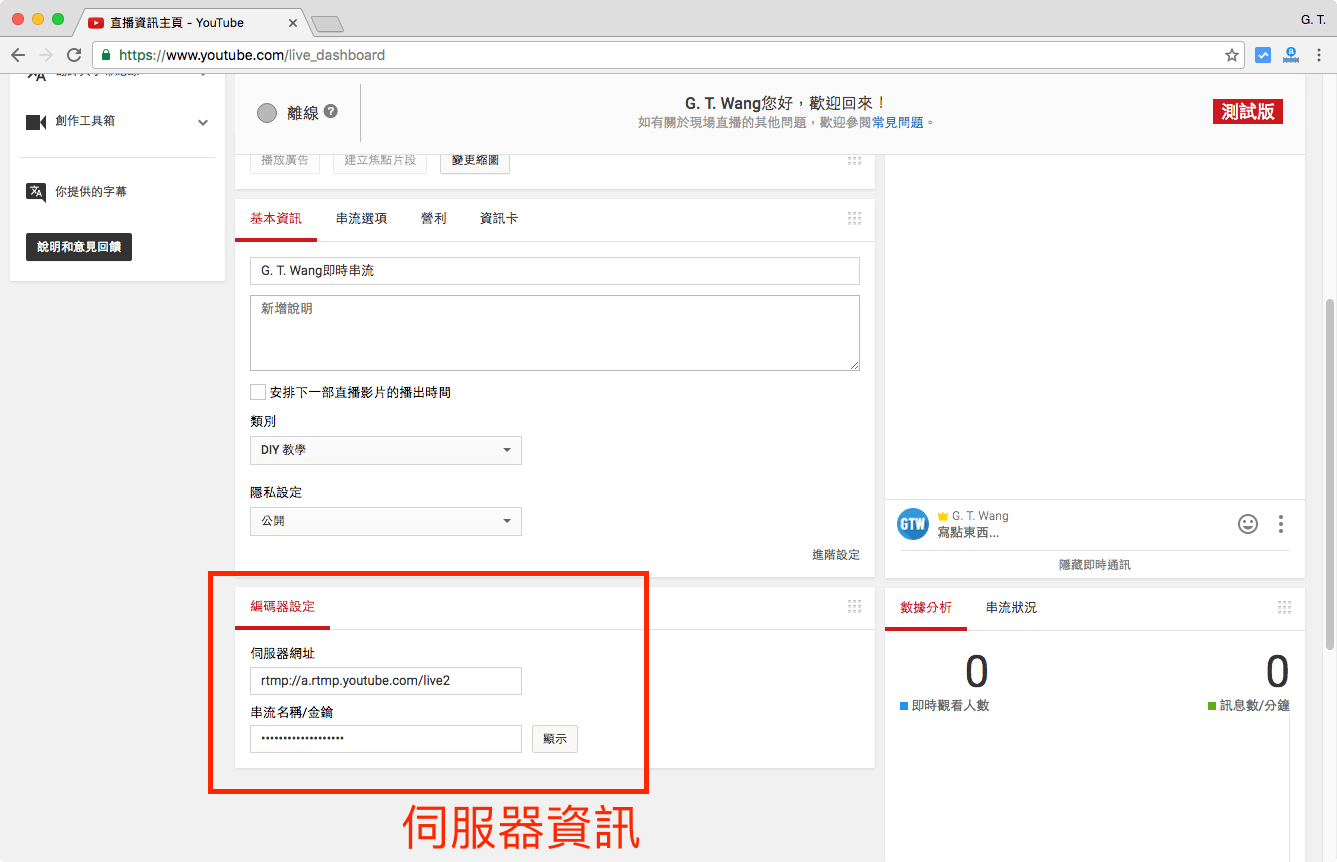
Task: Switch to the 串流選項 tab
Action: (x=361, y=218)
